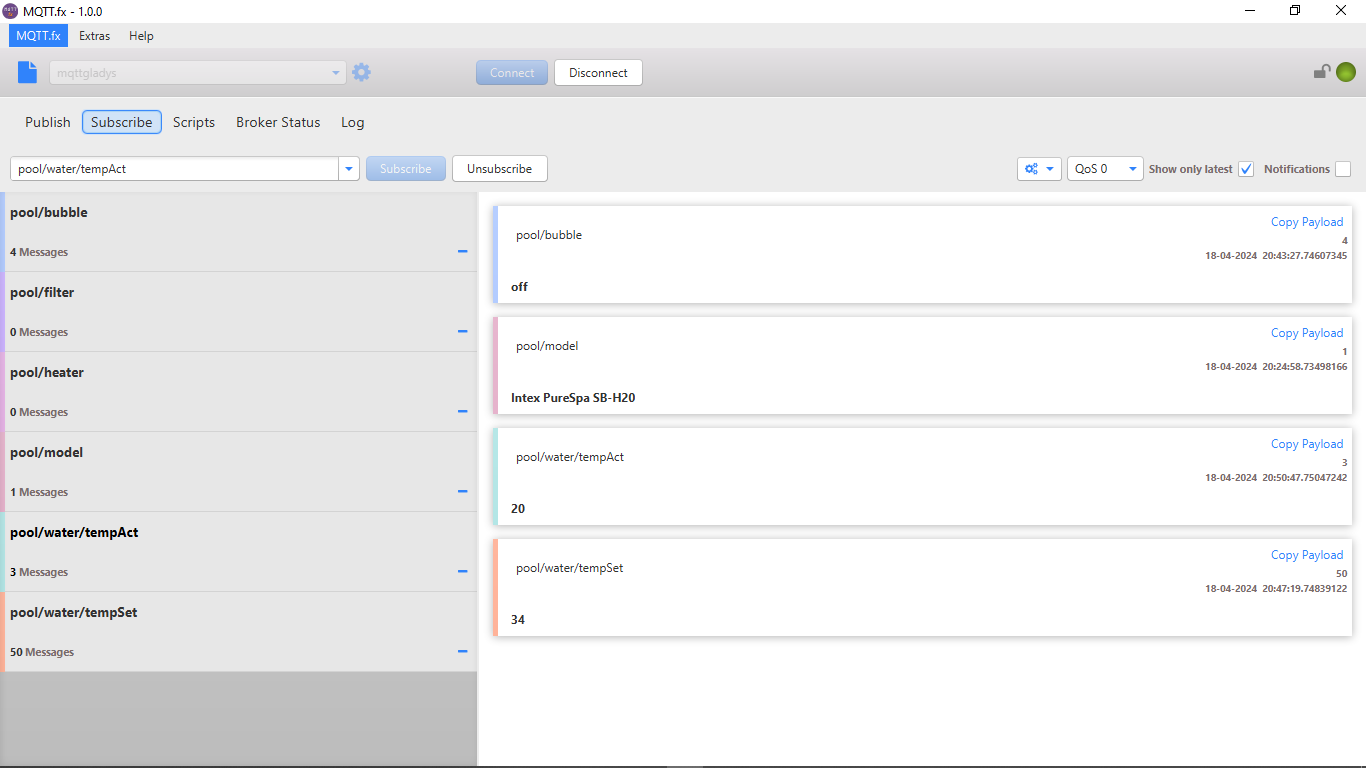Click minus icon on pool/filter topic
1366x768 pixels.
point(463,331)
